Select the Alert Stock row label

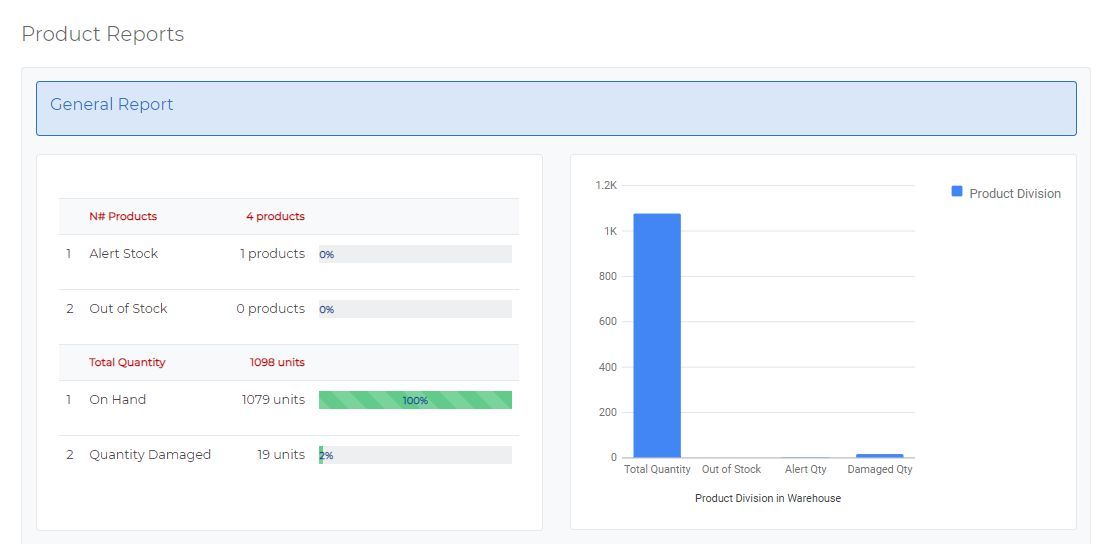coord(124,254)
